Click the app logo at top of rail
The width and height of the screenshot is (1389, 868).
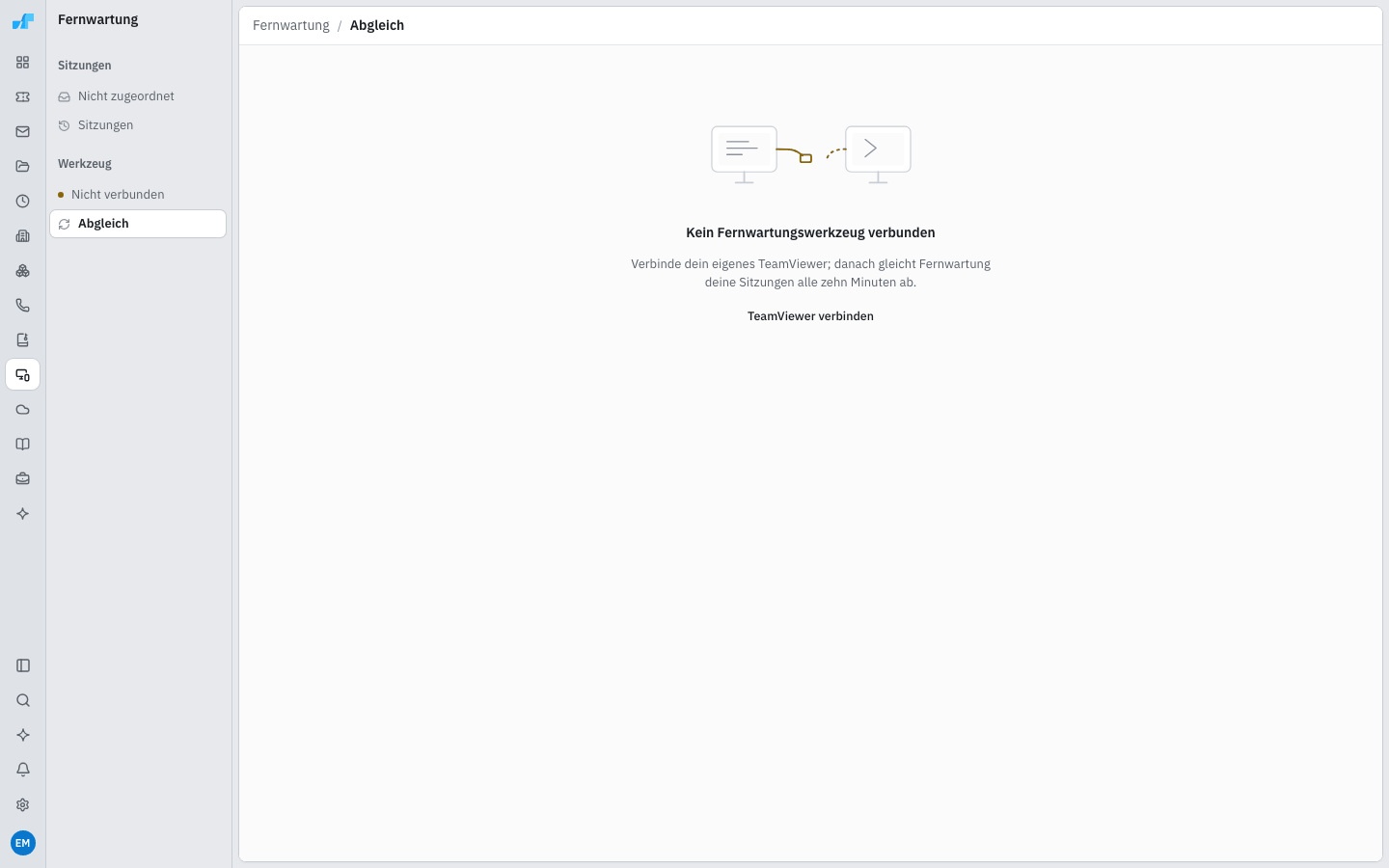22,20
